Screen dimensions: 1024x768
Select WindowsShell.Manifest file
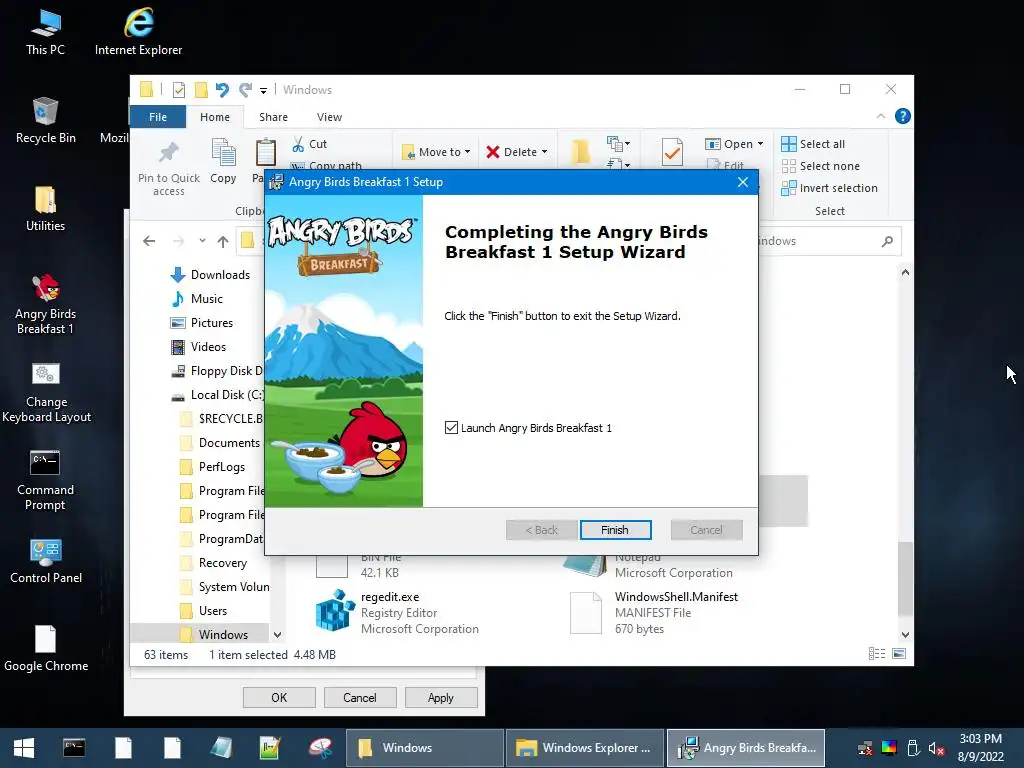tap(654, 613)
